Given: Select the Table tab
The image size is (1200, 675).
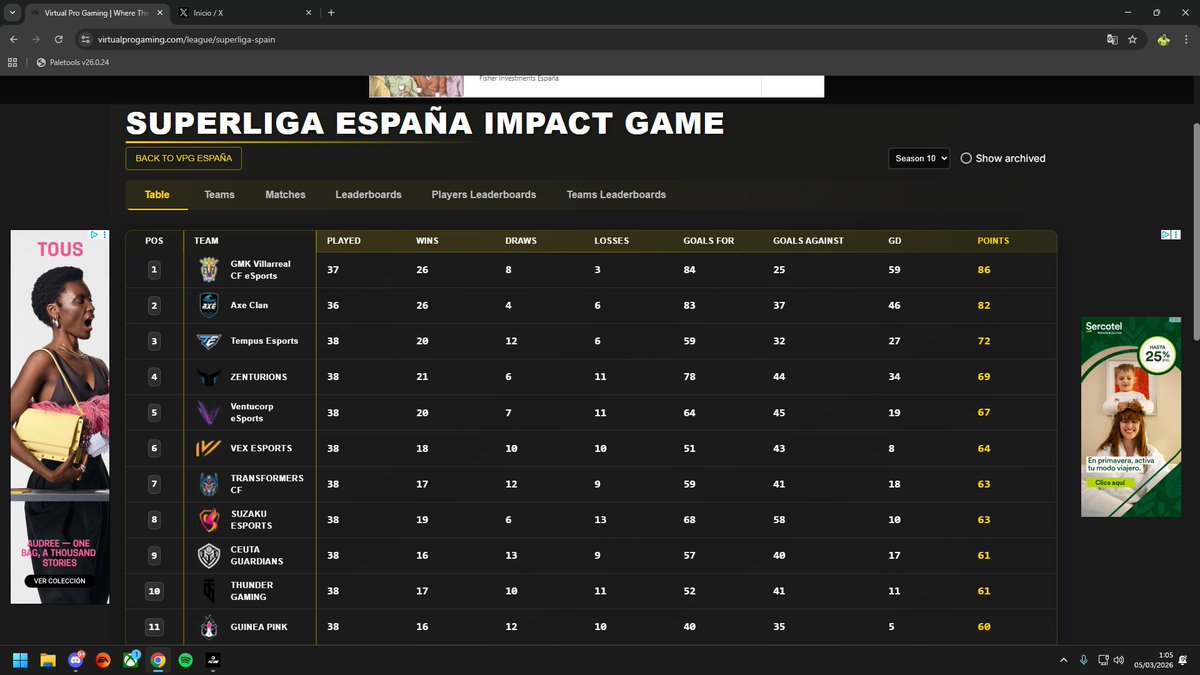Looking at the screenshot, I should (157, 195).
